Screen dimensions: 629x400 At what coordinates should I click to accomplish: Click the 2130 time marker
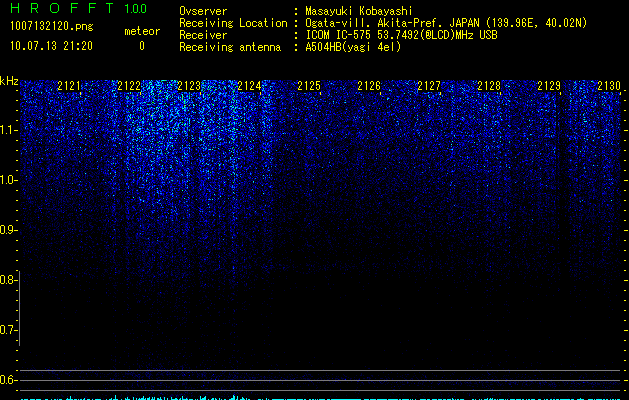[609, 86]
